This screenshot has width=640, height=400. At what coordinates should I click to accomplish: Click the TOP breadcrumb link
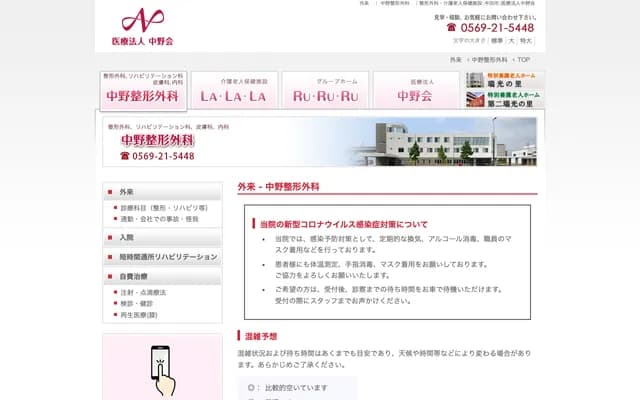(x=523, y=60)
